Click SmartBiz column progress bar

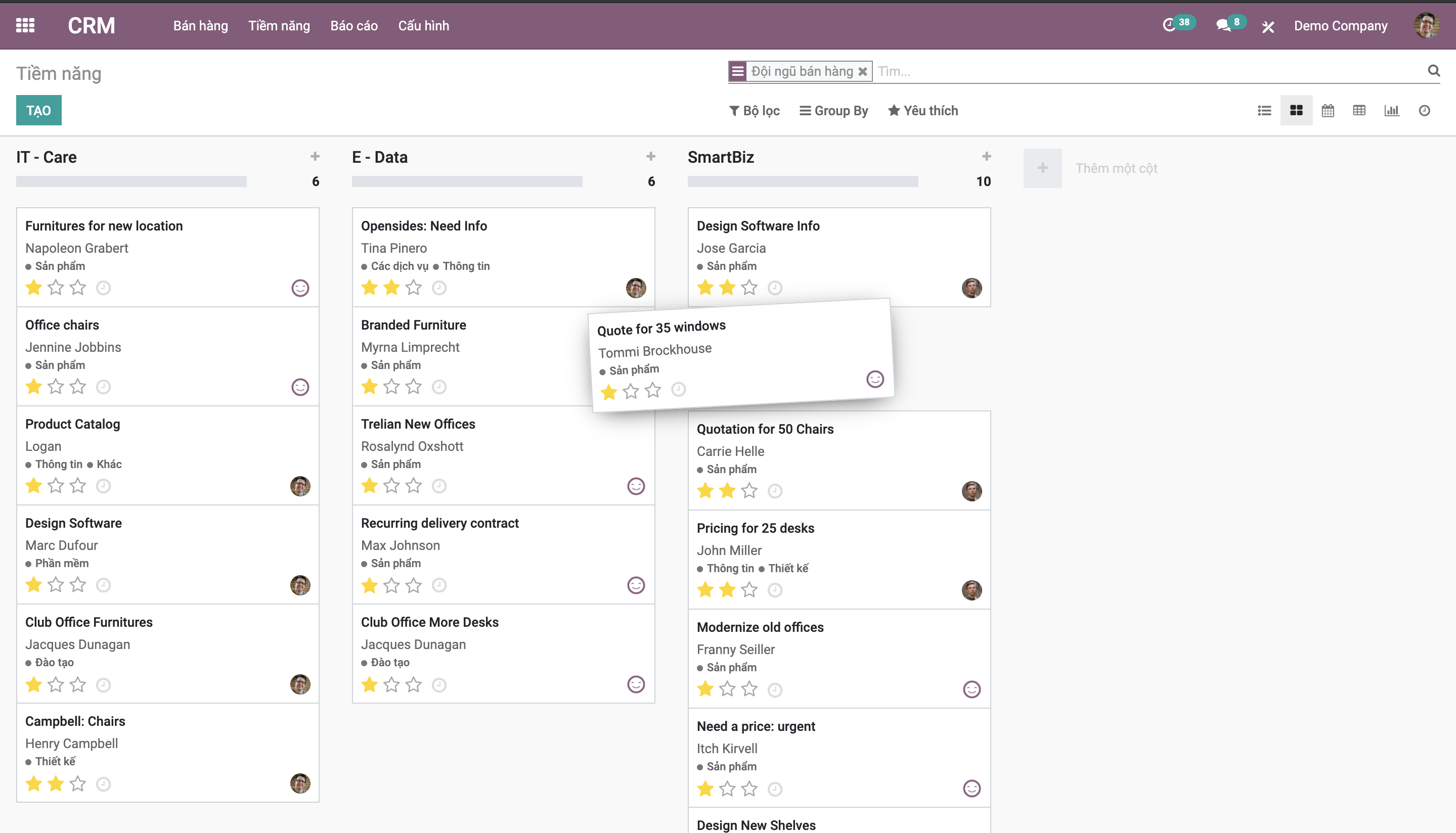coord(803,181)
